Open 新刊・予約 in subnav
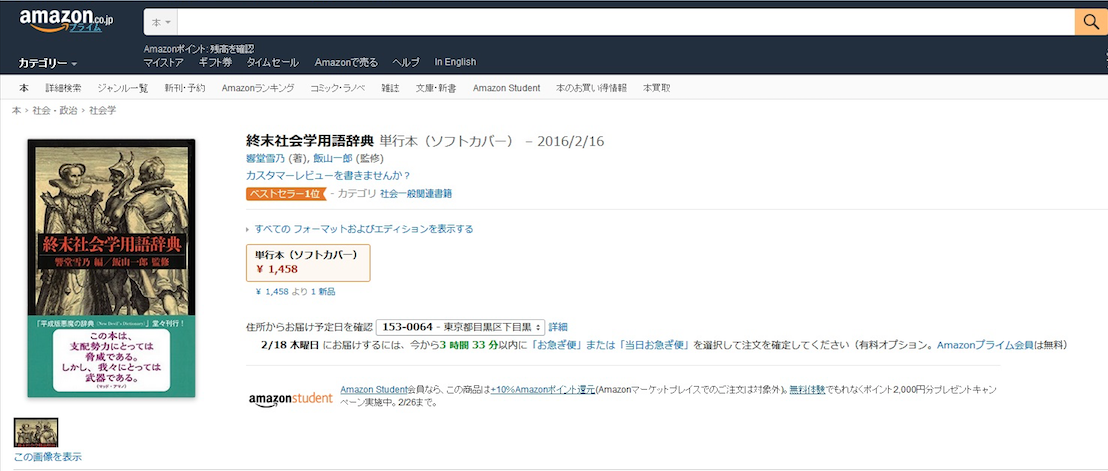 pos(184,88)
